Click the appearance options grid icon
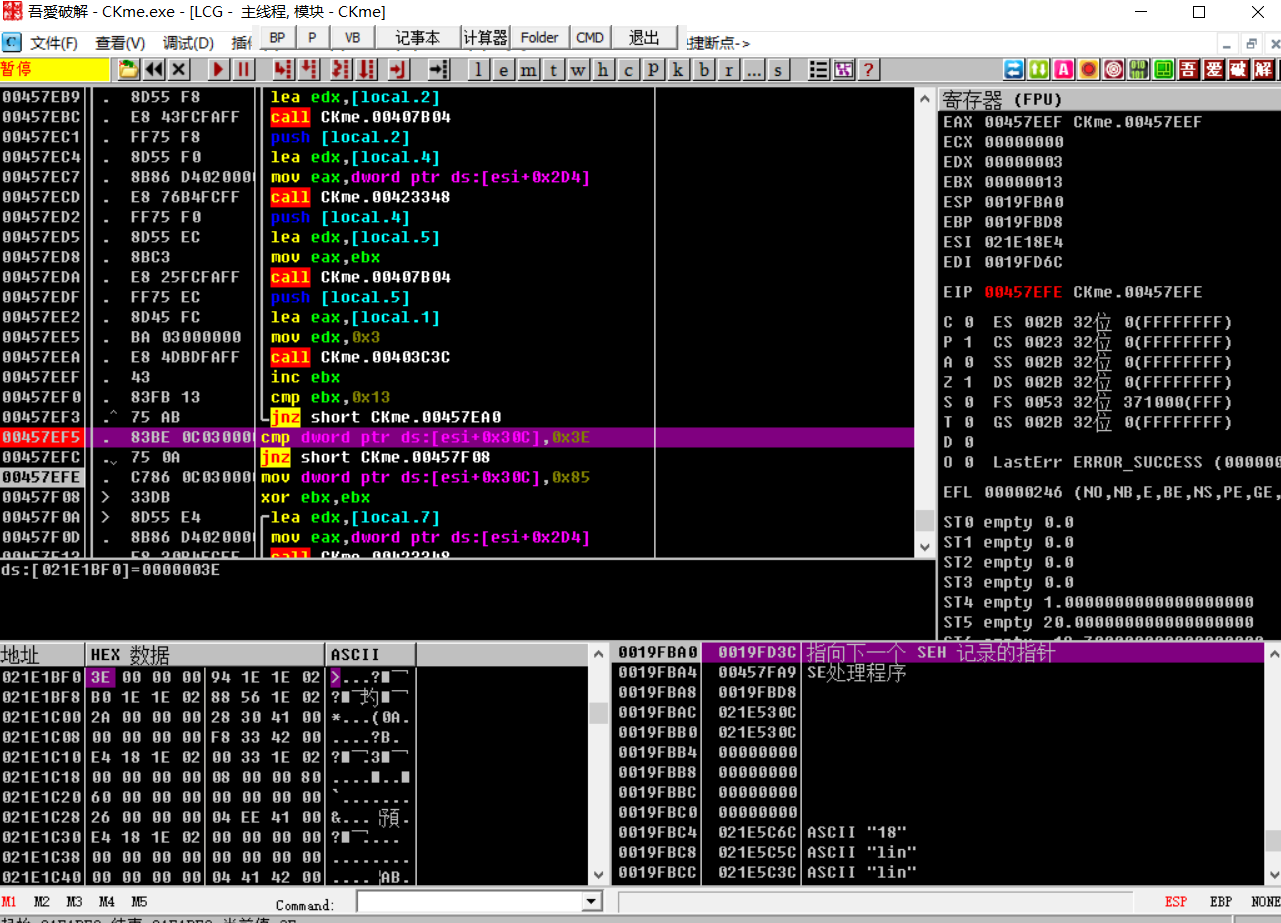This screenshot has height=923, width=1281. tap(844, 69)
